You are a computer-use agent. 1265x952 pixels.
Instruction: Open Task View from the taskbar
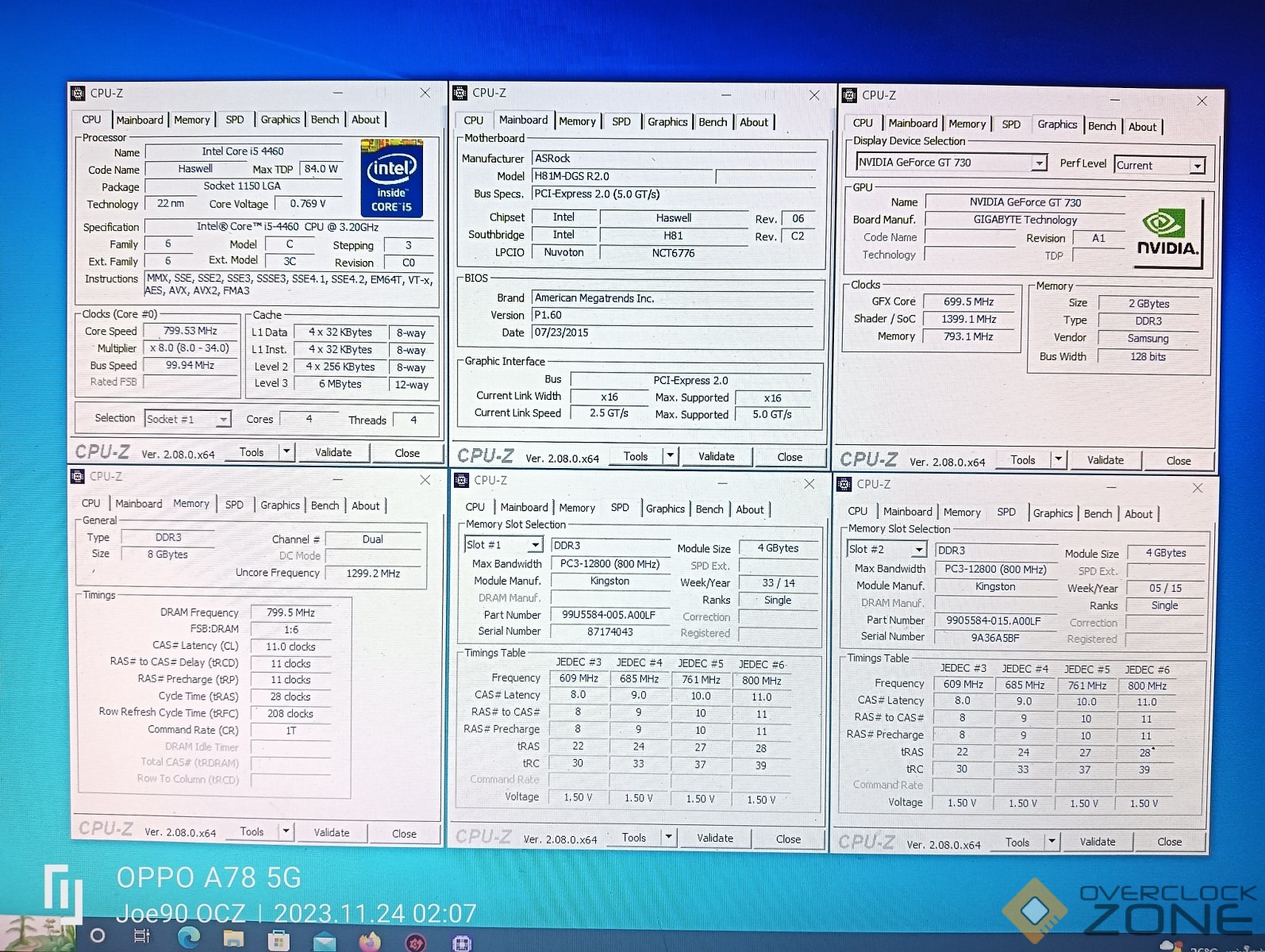142,936
